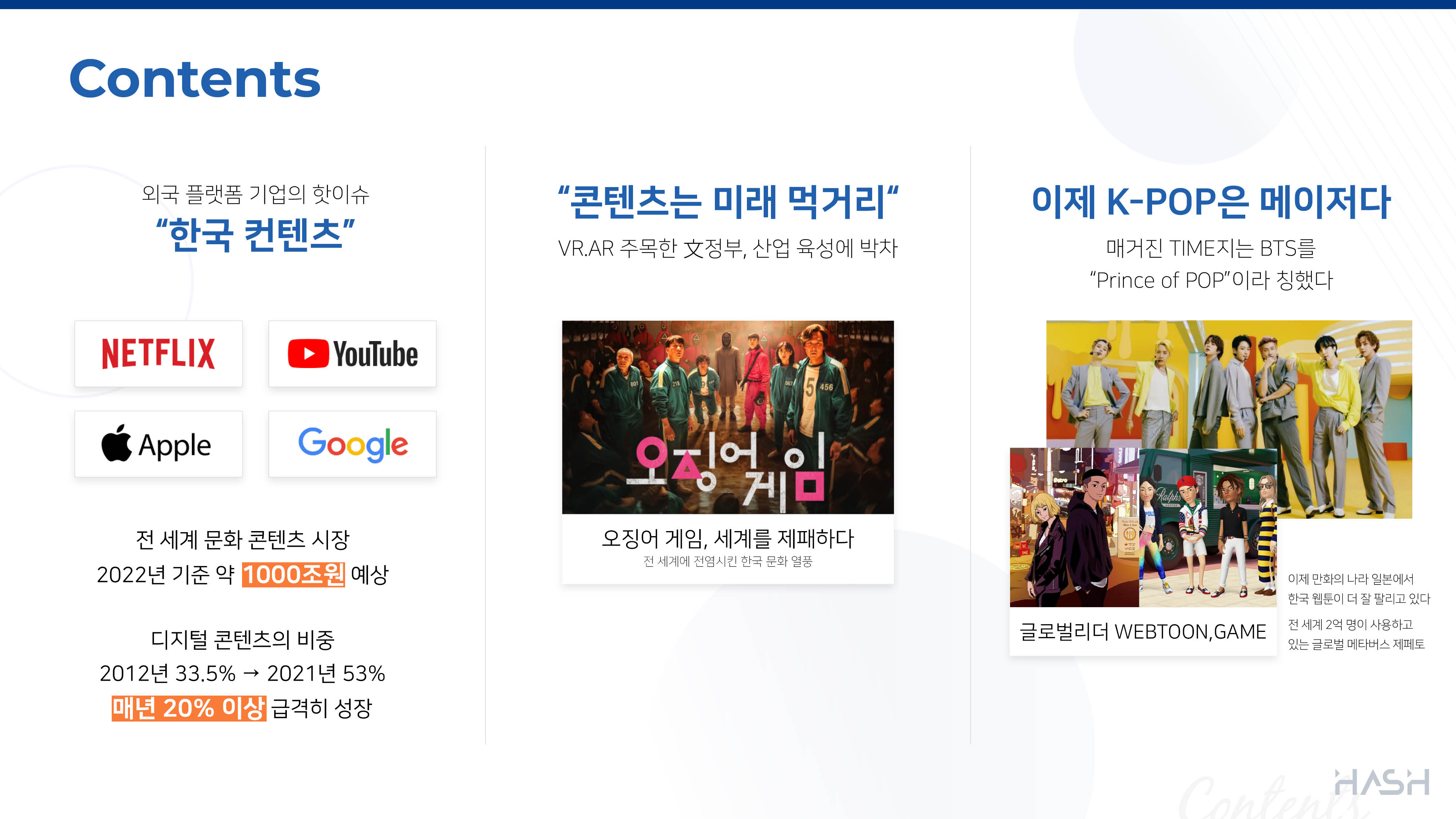Click the 글로벌리더 WEBTOON,GAME caption

coord(1143,631)
